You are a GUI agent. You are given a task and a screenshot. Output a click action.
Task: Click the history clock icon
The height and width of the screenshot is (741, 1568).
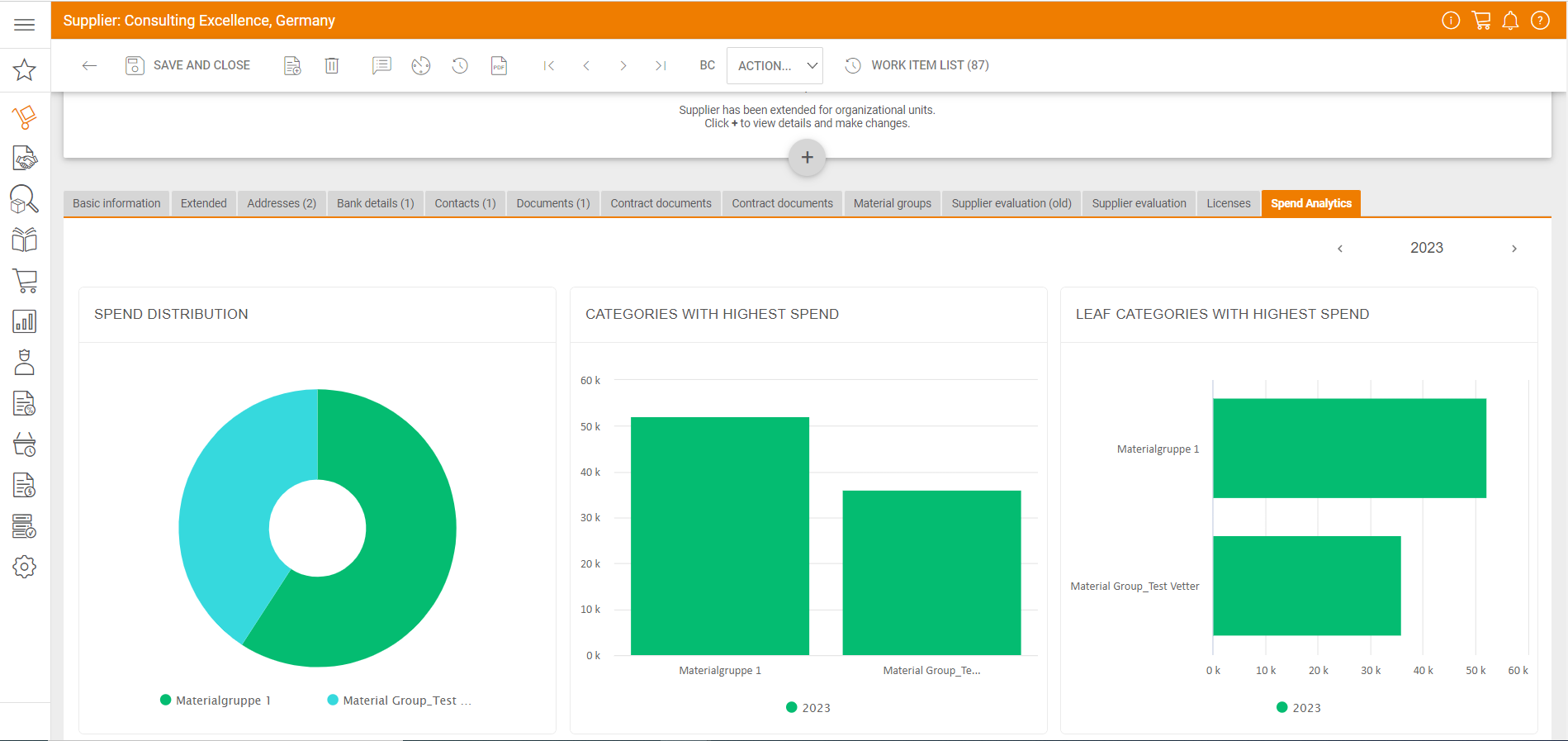(460, 65)
